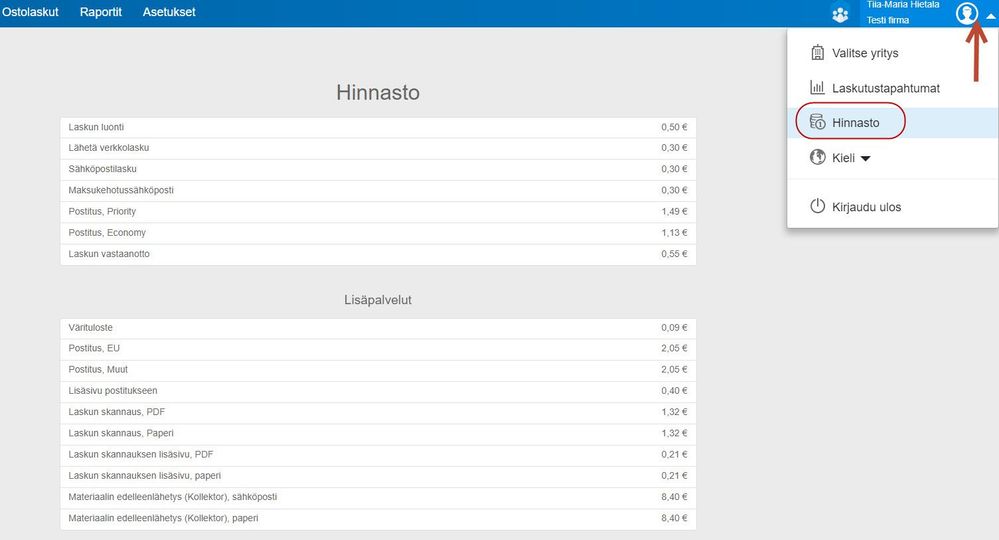Open the Raportit menu
The width and height of the screenshot is (999, 540).
pyautogui.click(x=101, y=12)
